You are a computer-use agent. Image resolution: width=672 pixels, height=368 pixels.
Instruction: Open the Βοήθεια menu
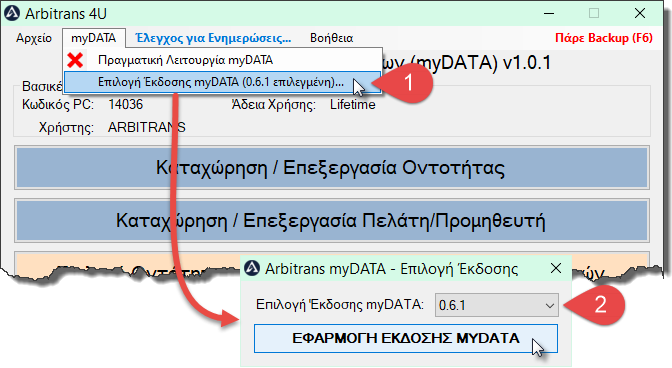pyautogui.click(x=331, y=38)
